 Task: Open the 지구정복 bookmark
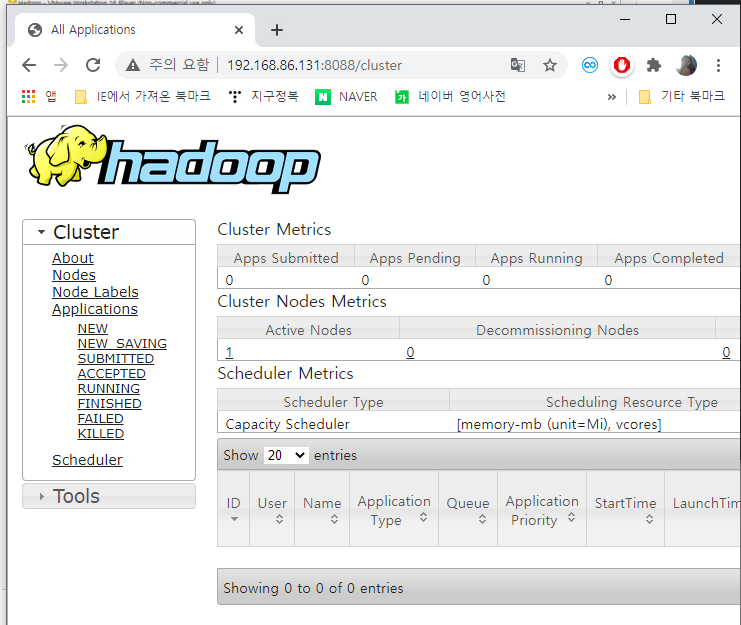[x=263, y=97]
